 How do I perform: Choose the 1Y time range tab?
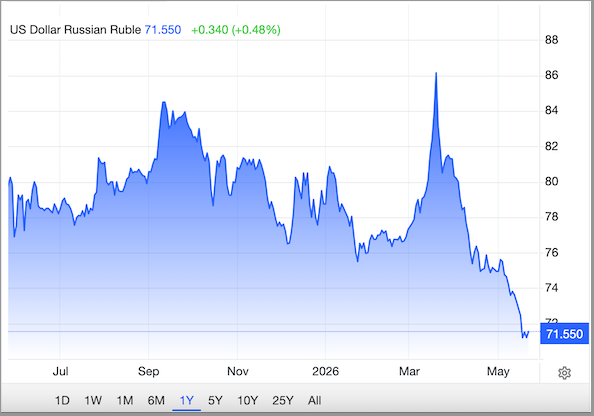(186, 400)
